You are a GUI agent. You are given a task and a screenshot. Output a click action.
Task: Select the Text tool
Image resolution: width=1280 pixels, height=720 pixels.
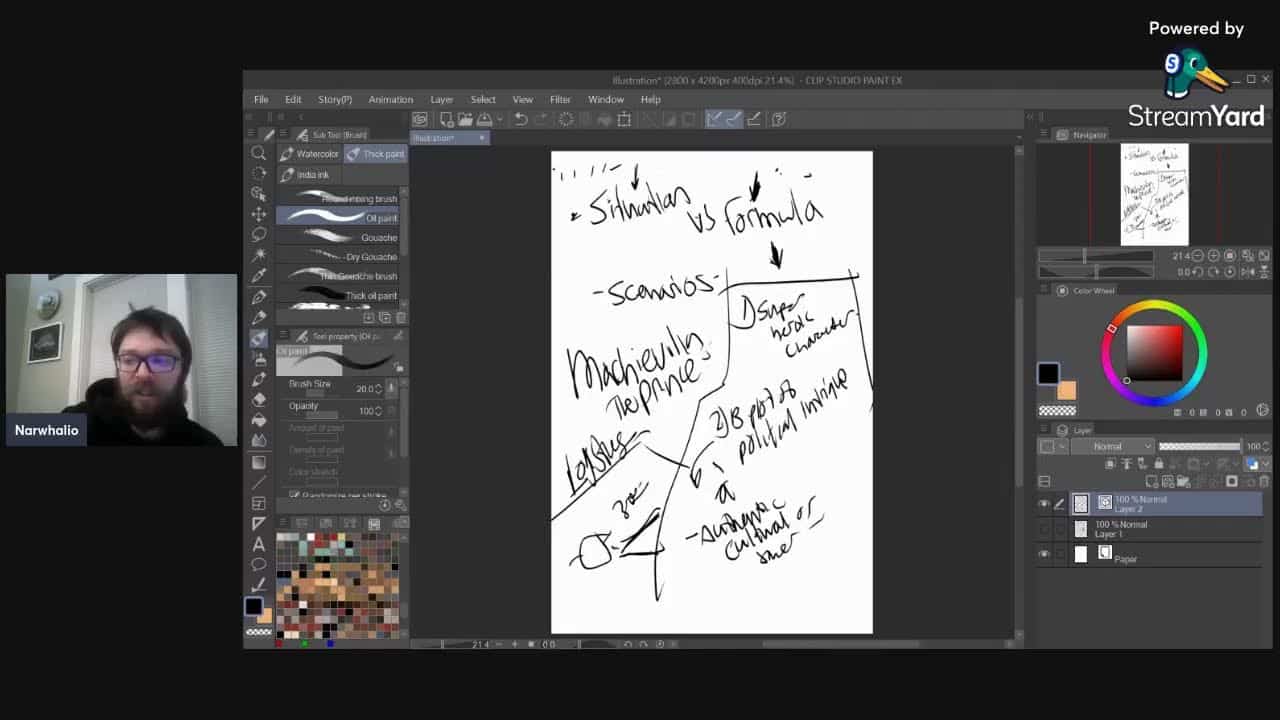(x=259, y=544)
